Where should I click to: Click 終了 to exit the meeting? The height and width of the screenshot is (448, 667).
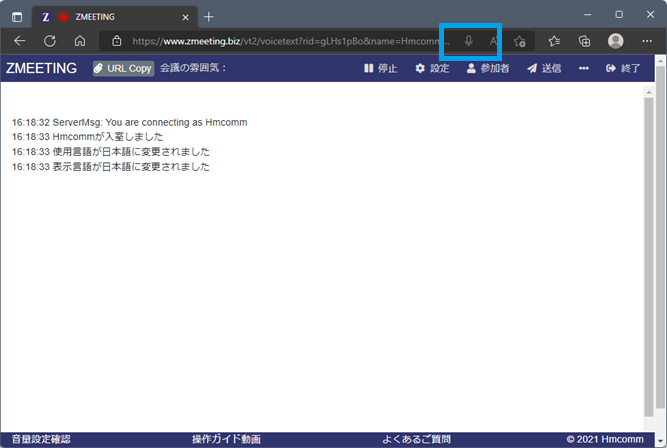(623, 69)
